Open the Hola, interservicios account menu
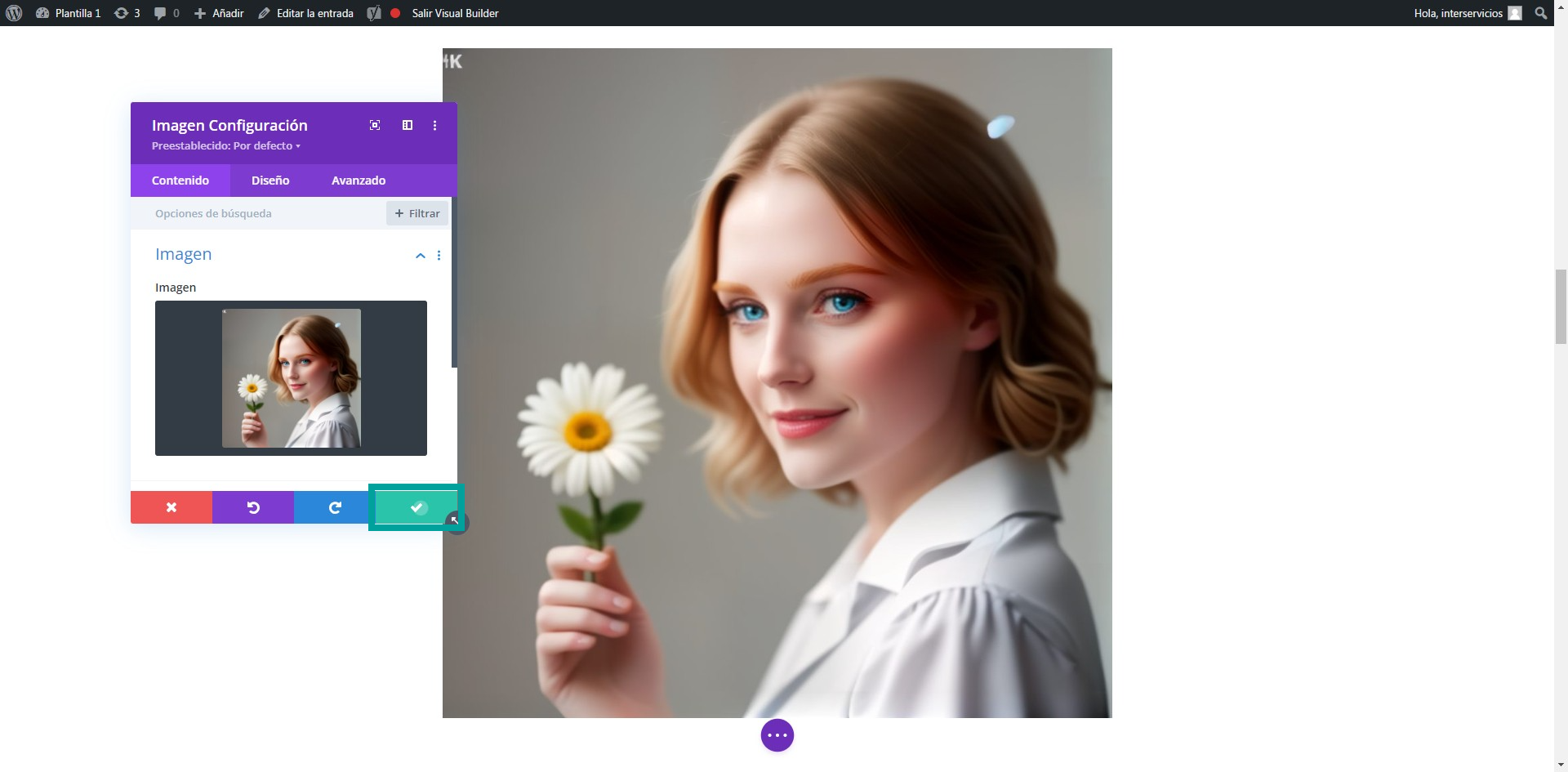1568x772 pixels. pyautogui.click(x=1468, y=13)
